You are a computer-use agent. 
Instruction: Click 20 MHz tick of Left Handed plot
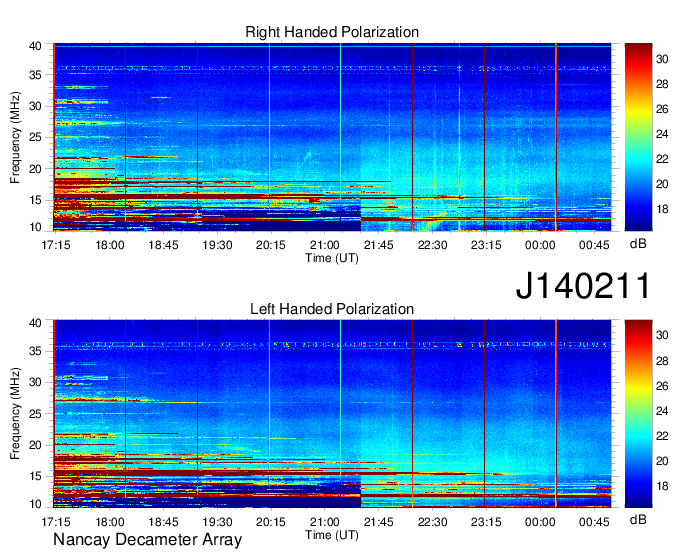[x=35, y=445]
